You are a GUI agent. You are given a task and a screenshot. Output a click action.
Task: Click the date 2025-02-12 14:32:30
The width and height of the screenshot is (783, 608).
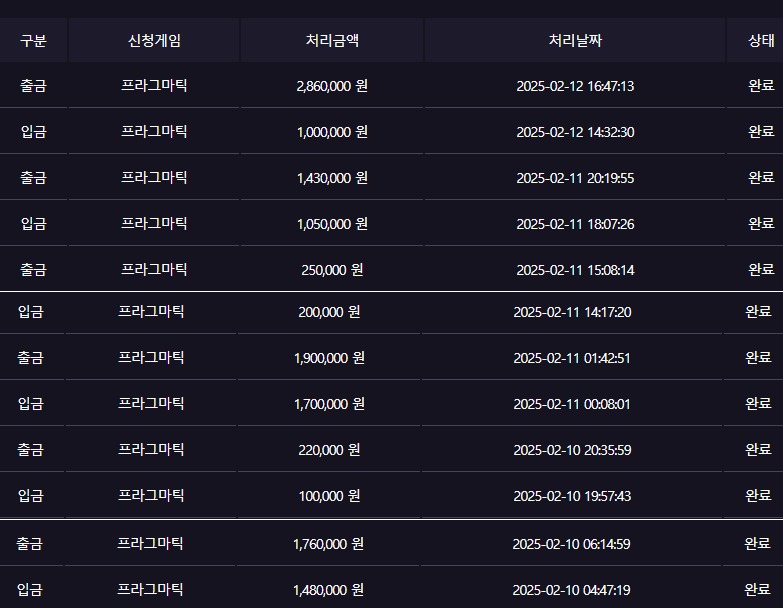(575, 132)
